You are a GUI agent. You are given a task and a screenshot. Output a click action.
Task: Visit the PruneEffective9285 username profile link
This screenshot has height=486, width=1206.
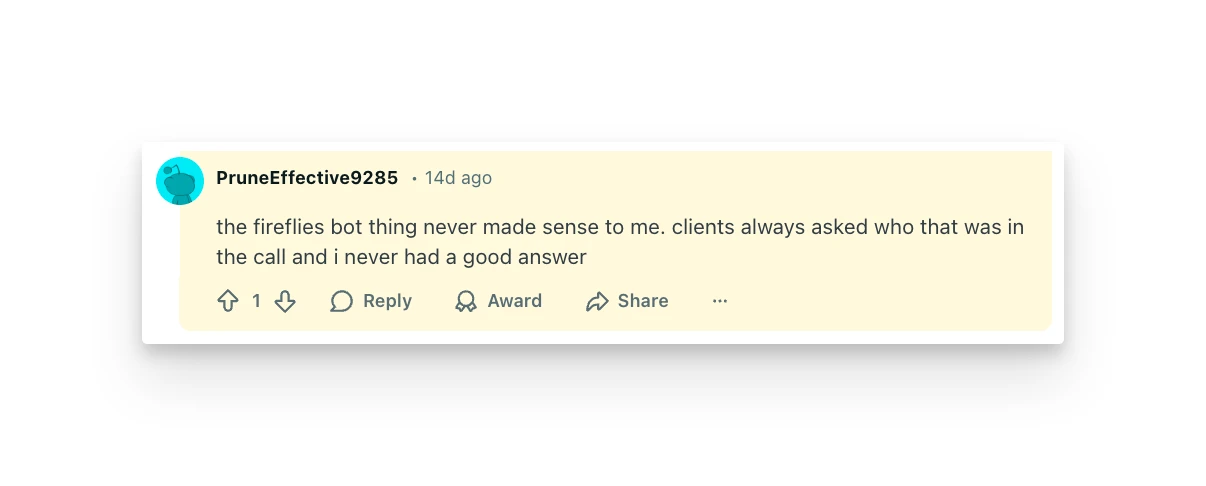click(x=307, y=178)
